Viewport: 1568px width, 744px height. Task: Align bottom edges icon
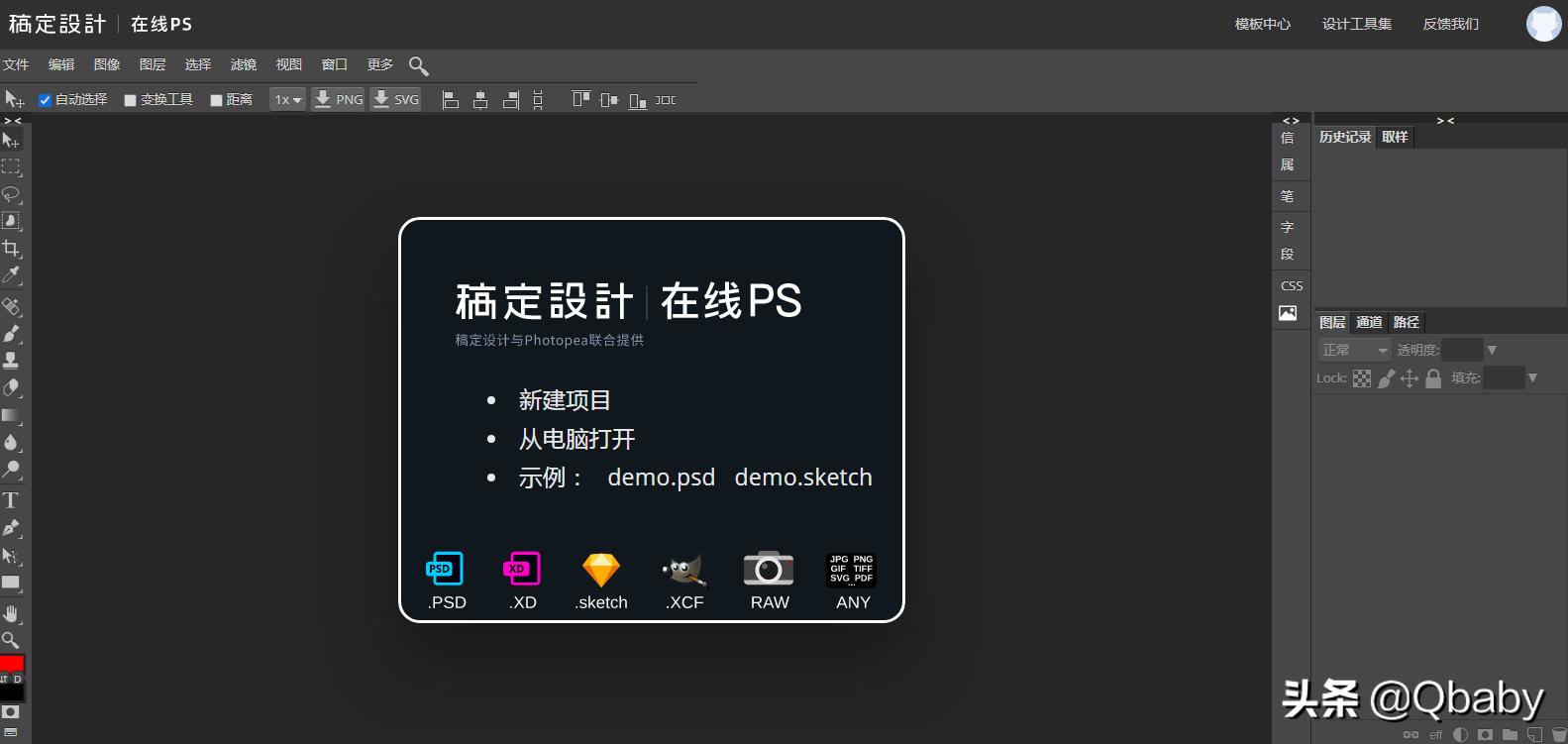click(638, 101)
